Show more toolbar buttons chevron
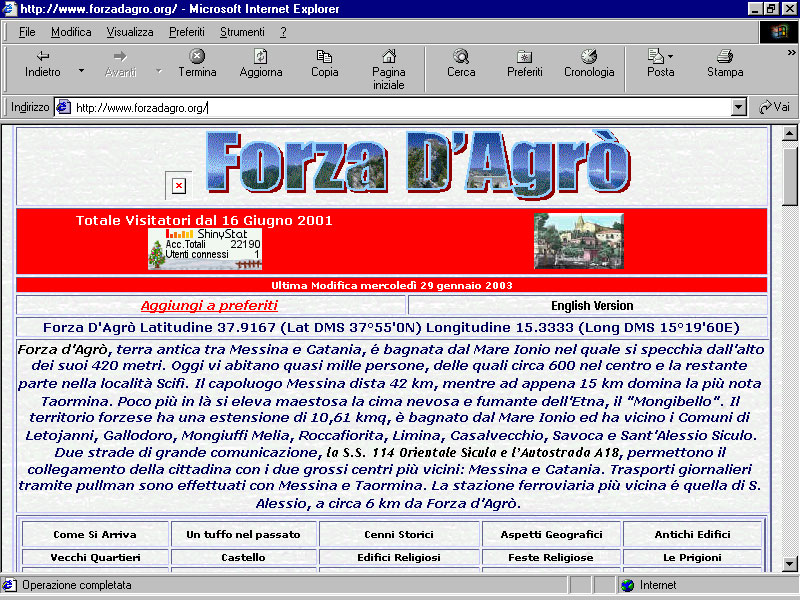 791,53
